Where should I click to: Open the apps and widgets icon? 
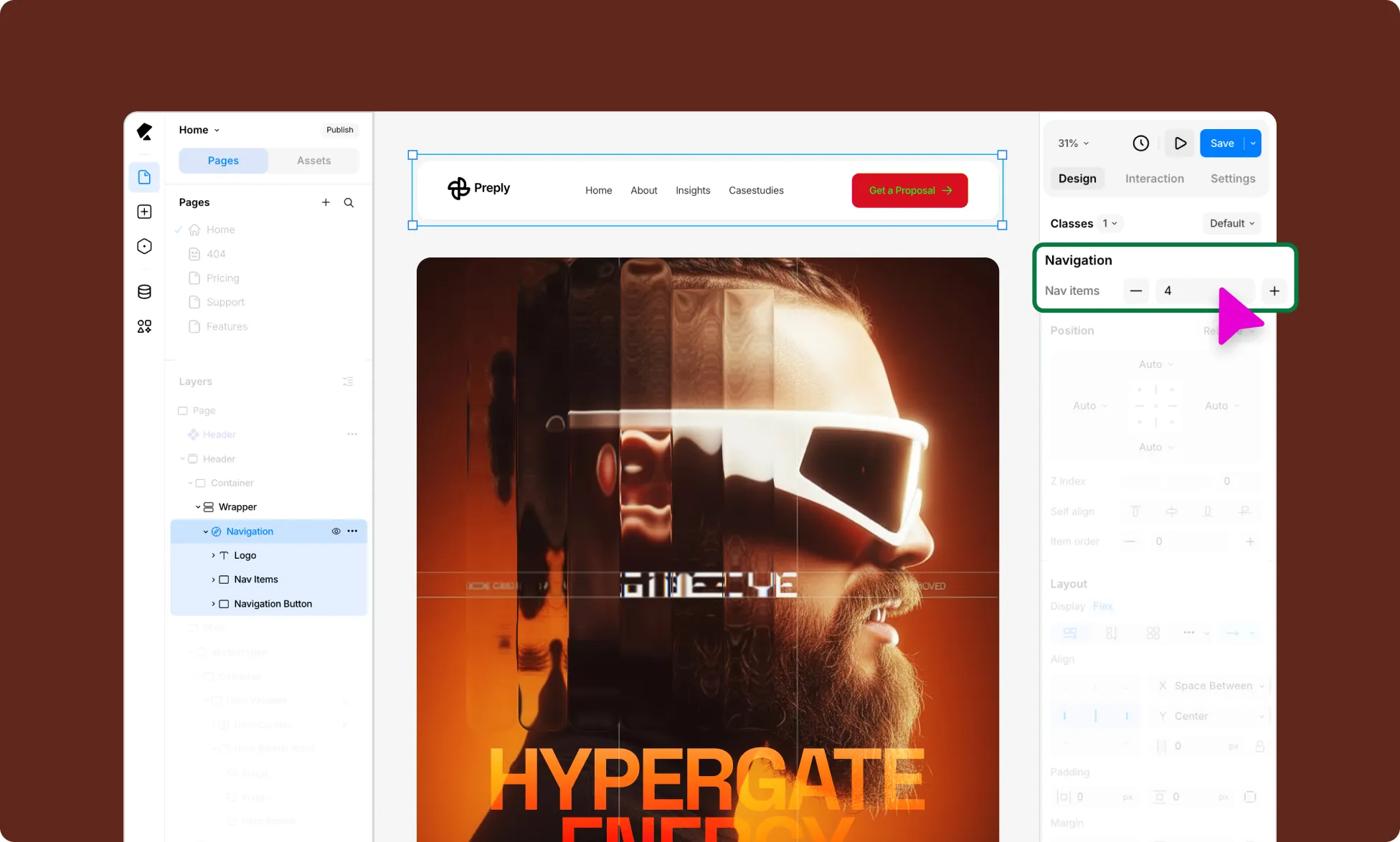pyautogui.click(x=144, y=326)
